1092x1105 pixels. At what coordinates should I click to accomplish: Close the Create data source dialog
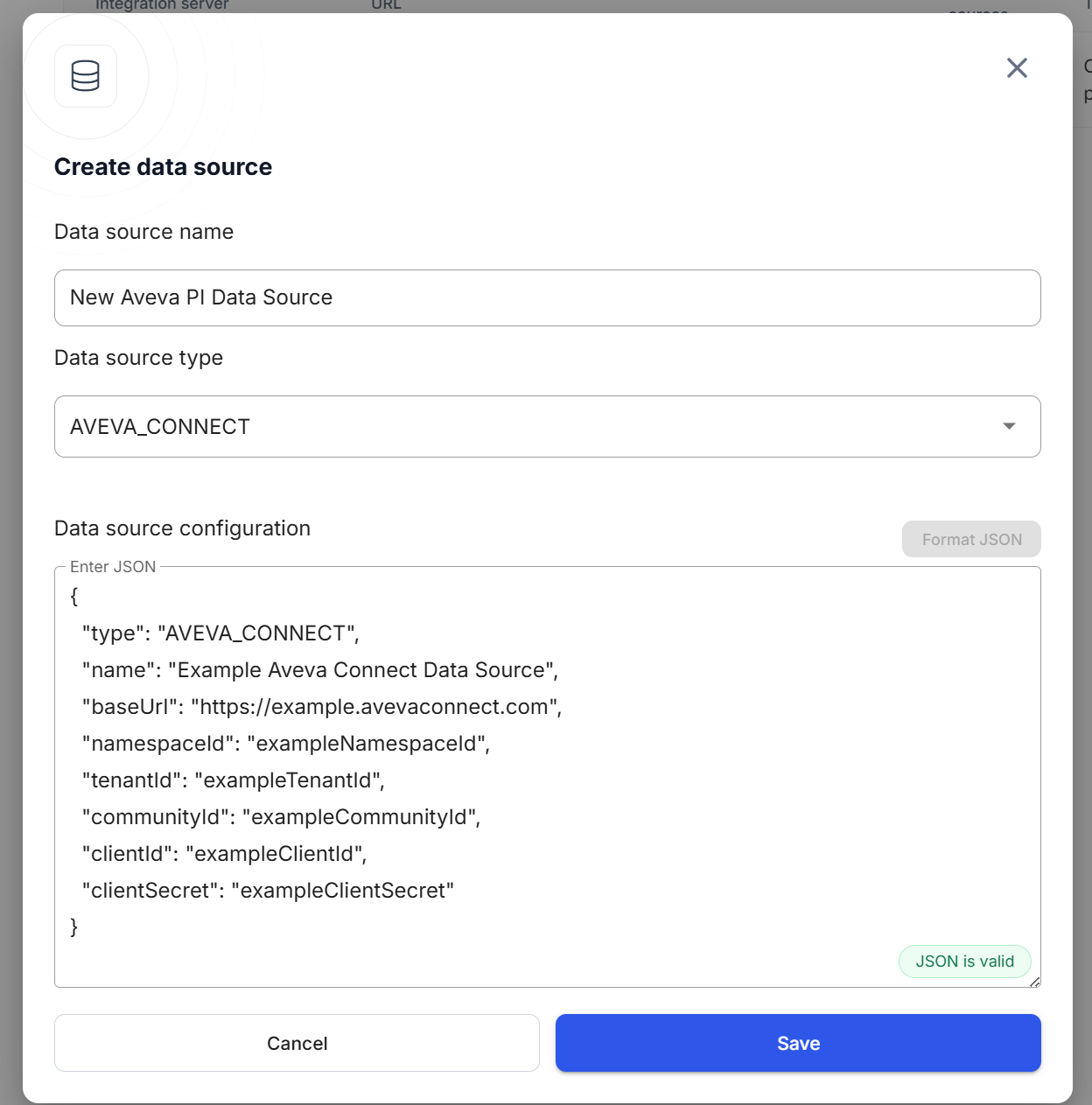[x=1017, y=68]
